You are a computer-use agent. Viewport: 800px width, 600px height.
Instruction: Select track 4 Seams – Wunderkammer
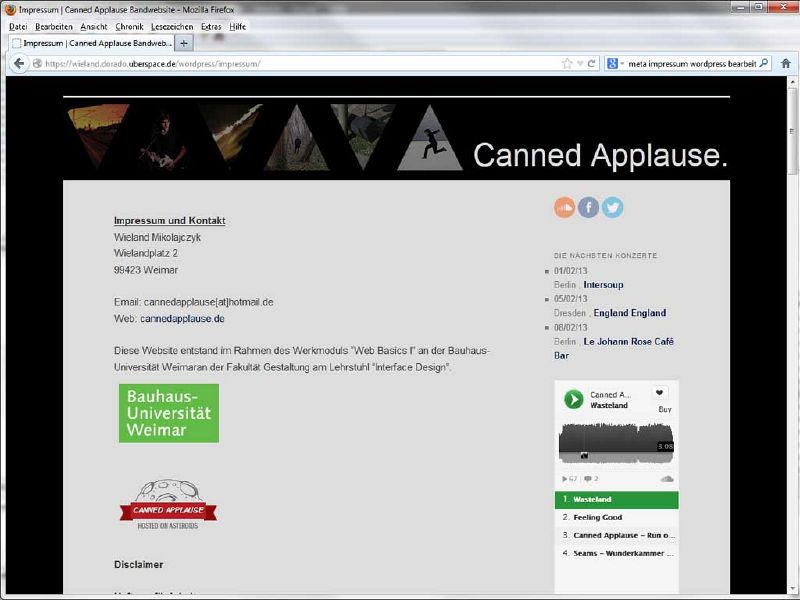(x=616, y=553)
